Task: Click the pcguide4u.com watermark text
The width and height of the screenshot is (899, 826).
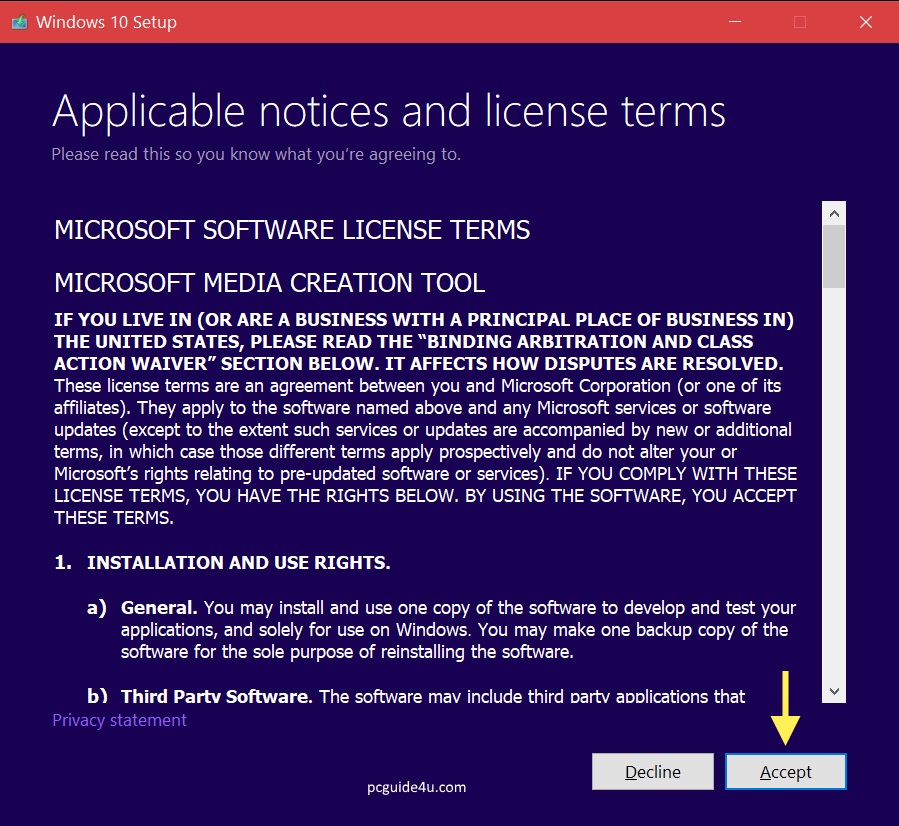Action: click(416, 787)
